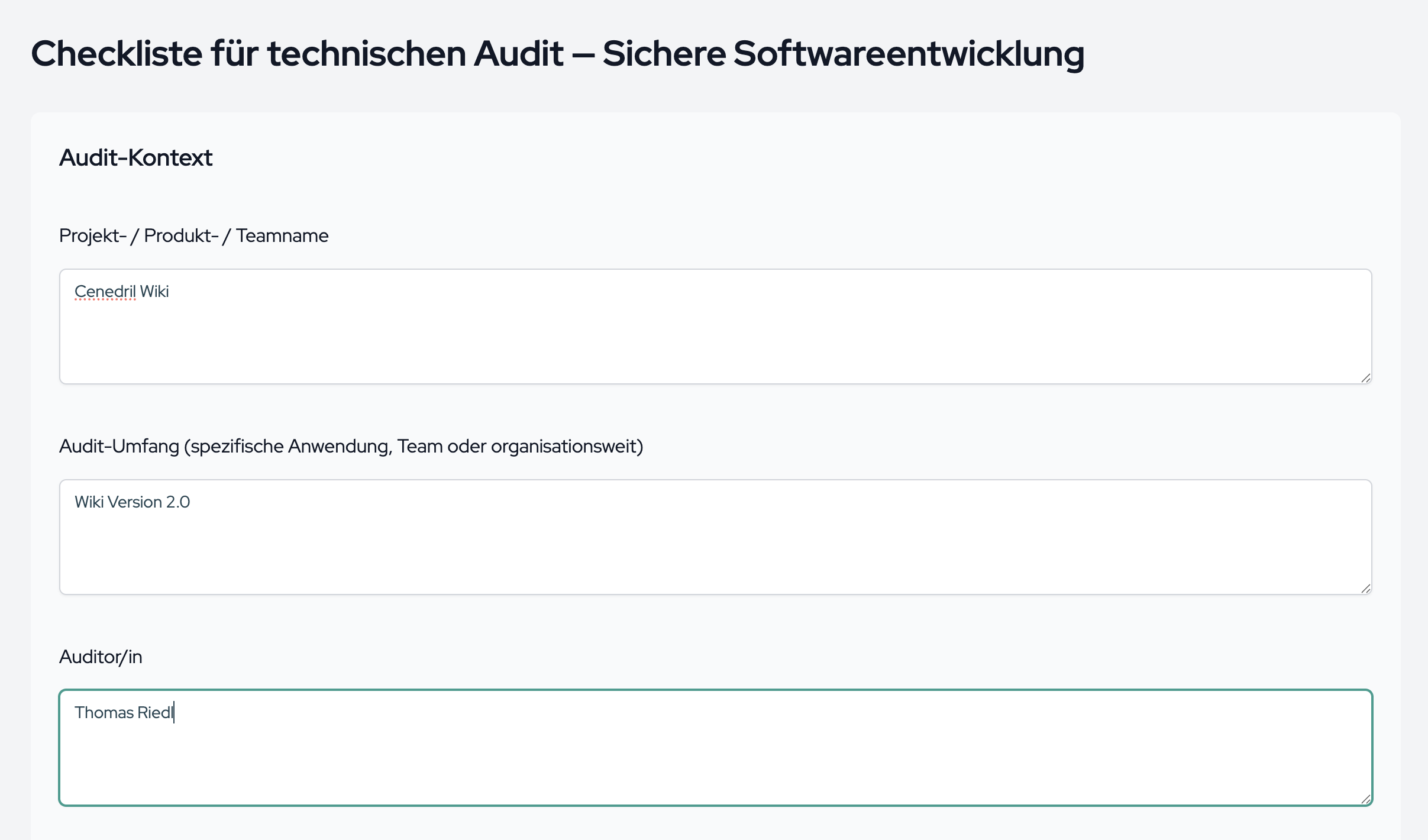The image size is (1428, 840).
Task: Click the Projekt- / Produkt- / Teamname label
Action: coord(193,236)
